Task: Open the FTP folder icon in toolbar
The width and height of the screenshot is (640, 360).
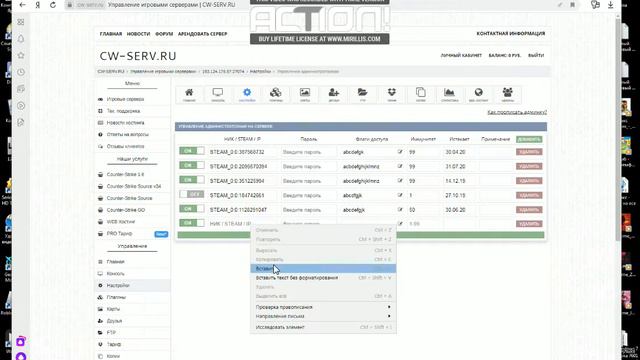Action: pyautogui.click(x=362, y=95)
